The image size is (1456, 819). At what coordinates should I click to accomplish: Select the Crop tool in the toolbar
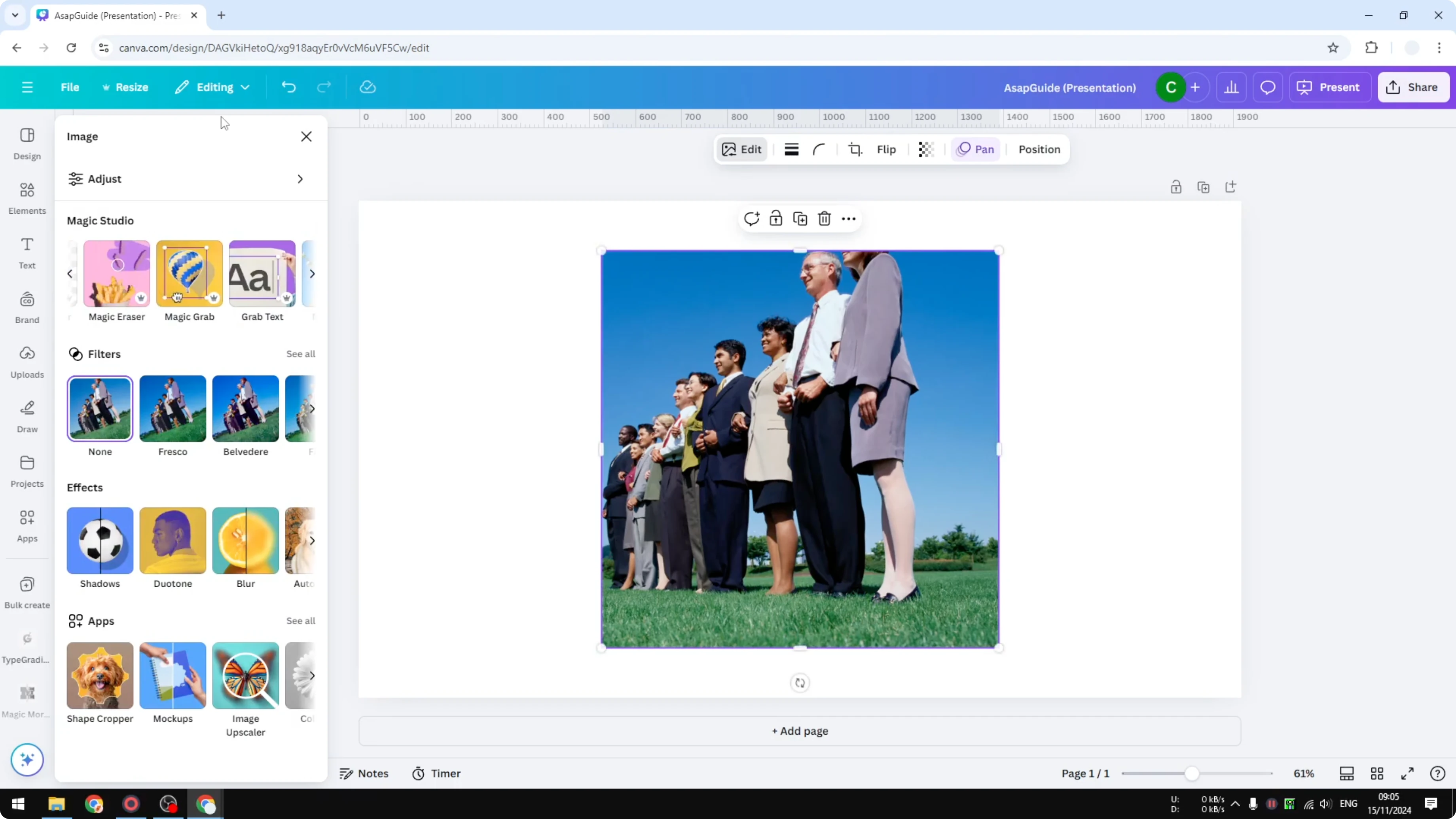coord(855,149)
